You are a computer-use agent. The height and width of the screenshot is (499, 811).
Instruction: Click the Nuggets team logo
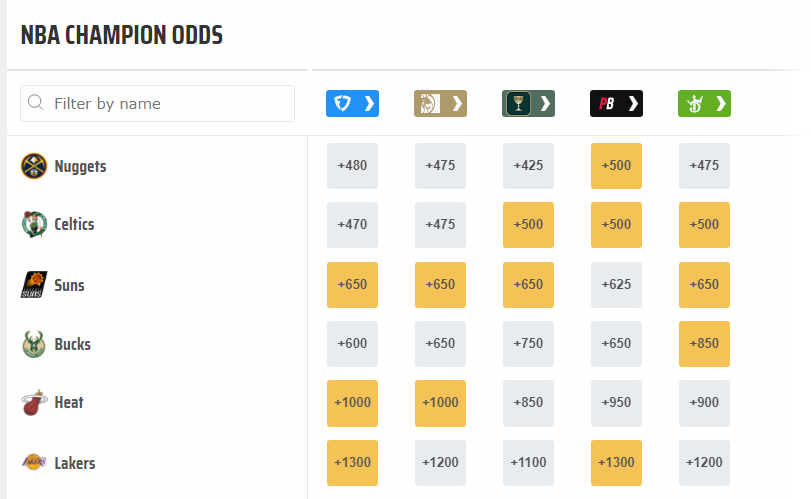pyautogui.click(x=34, y=166)
